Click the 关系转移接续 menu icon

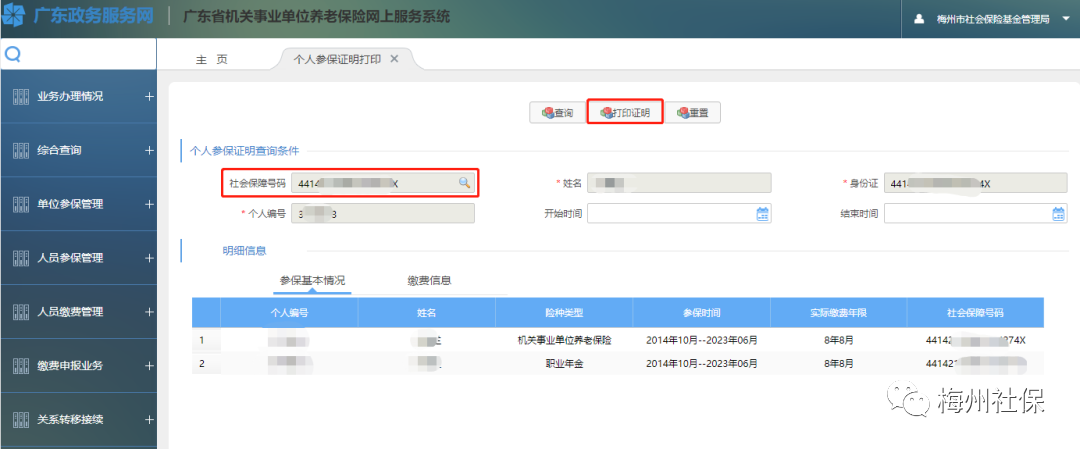[x=21, y=419]
